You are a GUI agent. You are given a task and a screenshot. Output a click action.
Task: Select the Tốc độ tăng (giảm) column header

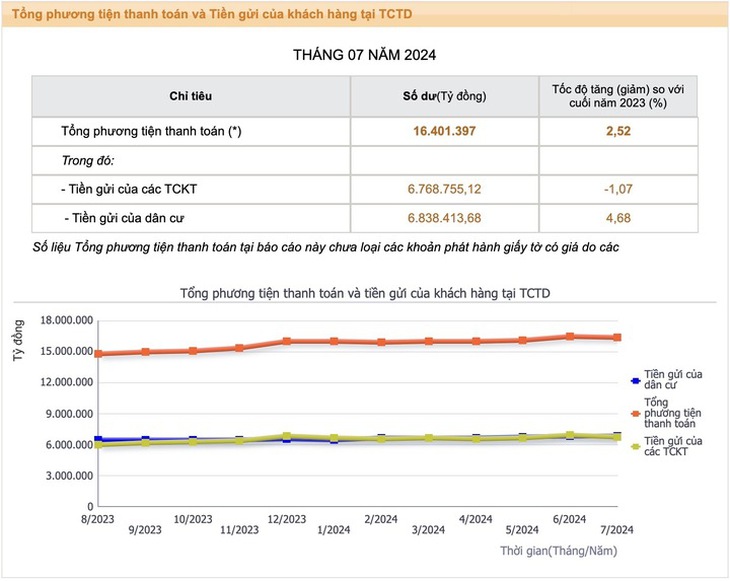618,96
